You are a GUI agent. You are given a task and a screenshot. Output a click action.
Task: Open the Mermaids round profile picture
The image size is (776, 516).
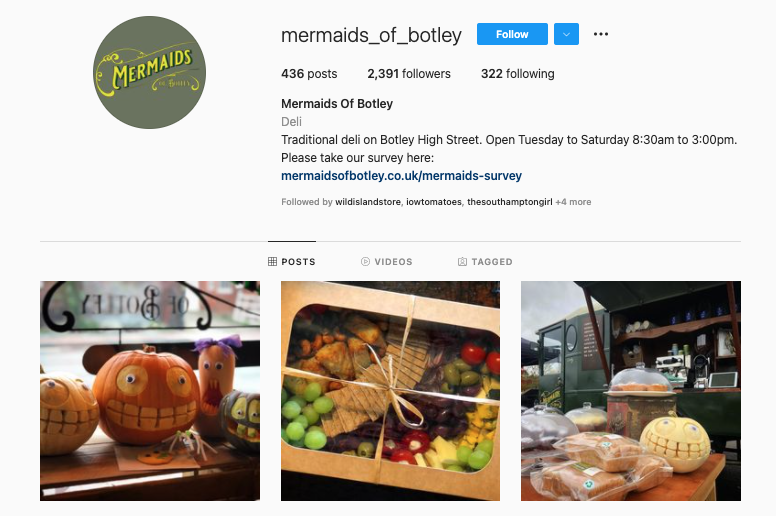pyautogui.click(x=149, y=73)
